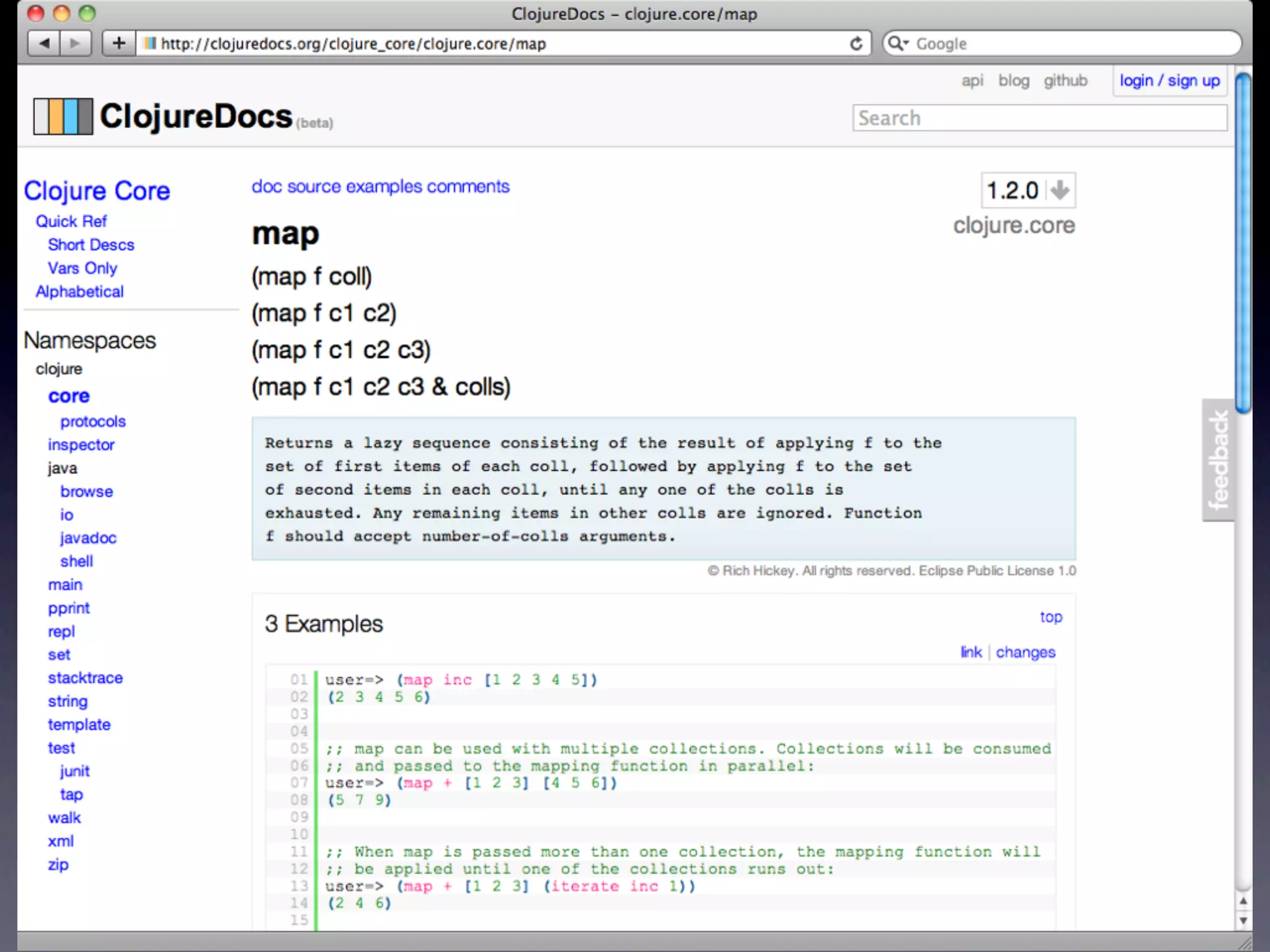This screenshot has width=1270, height=952.
Task: Click the top link in Examples
Action: 1051,617
